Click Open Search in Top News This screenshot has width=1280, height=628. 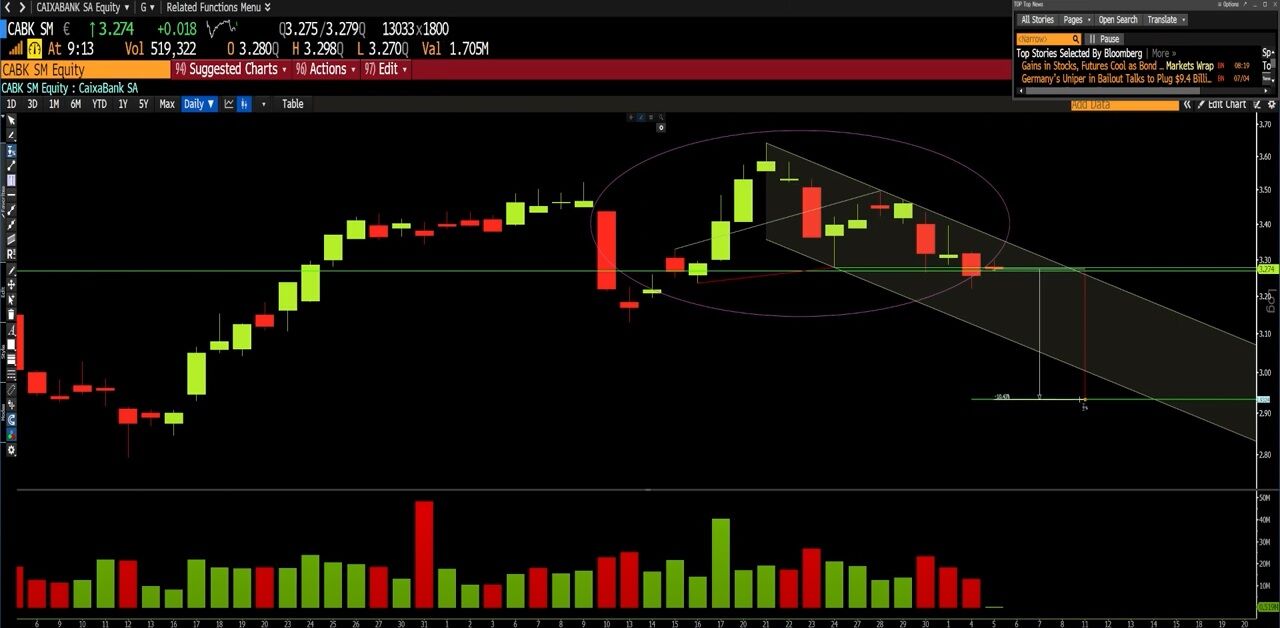click(x=1118, y=20)
